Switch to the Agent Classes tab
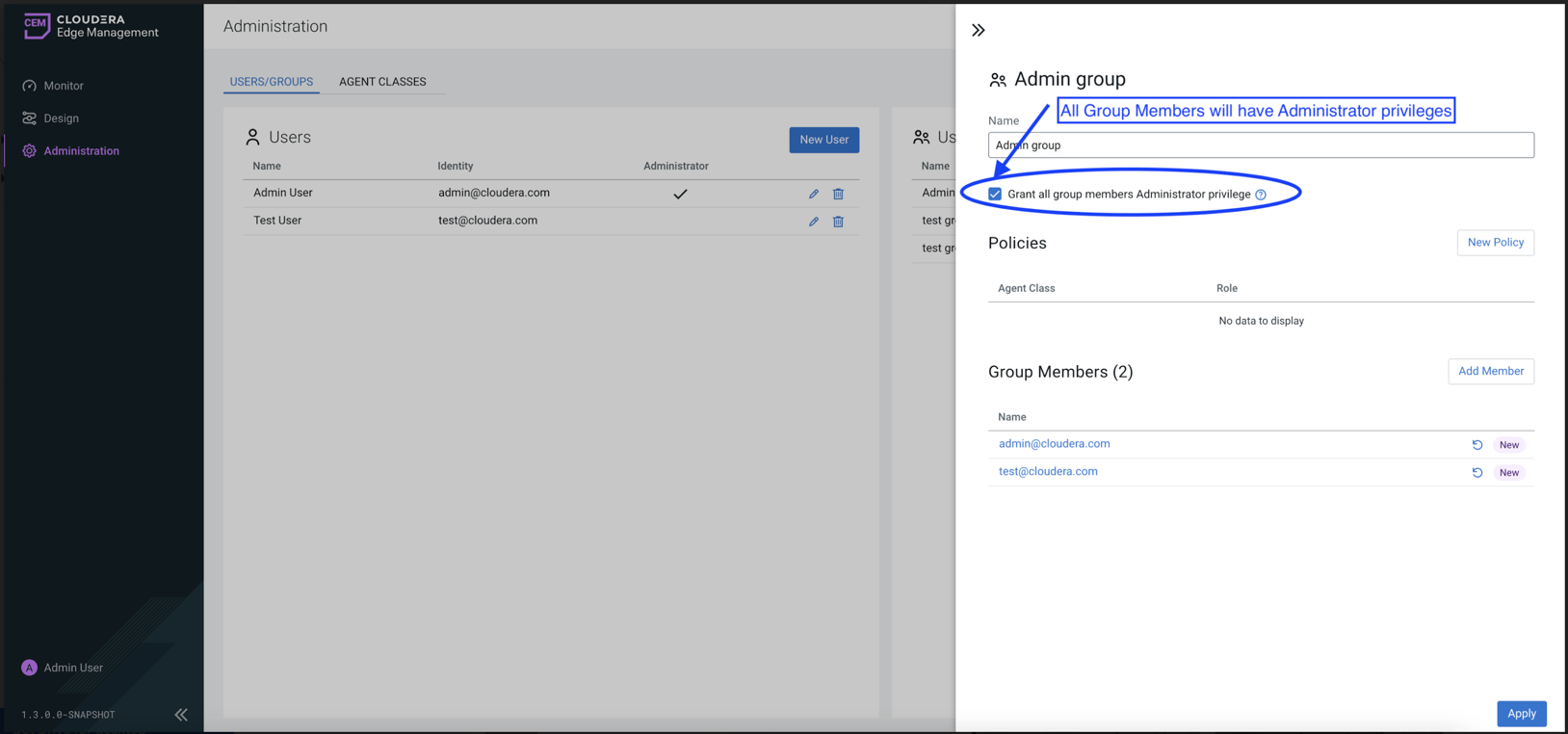The height and width of the screenshot is (734, 1568). [x=382, y=82]
